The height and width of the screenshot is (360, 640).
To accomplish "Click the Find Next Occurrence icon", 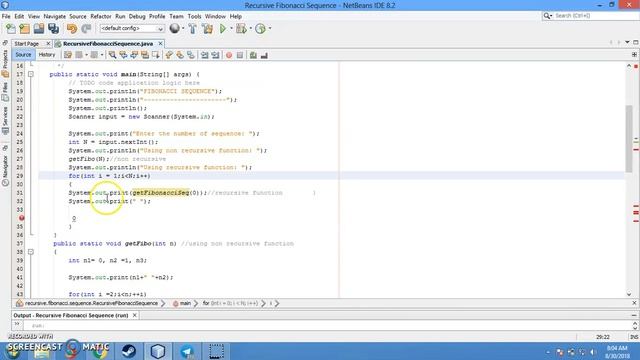I will pos(134,55).
